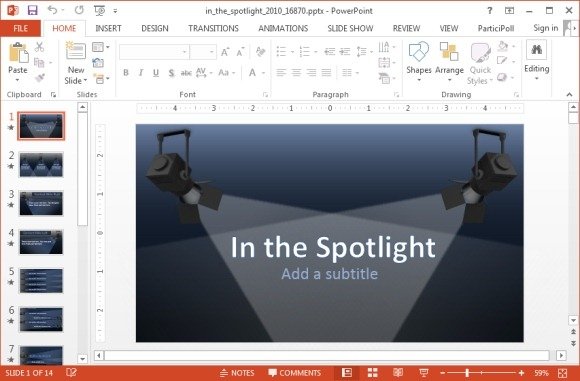Click the Cut scissors icon

39,47
